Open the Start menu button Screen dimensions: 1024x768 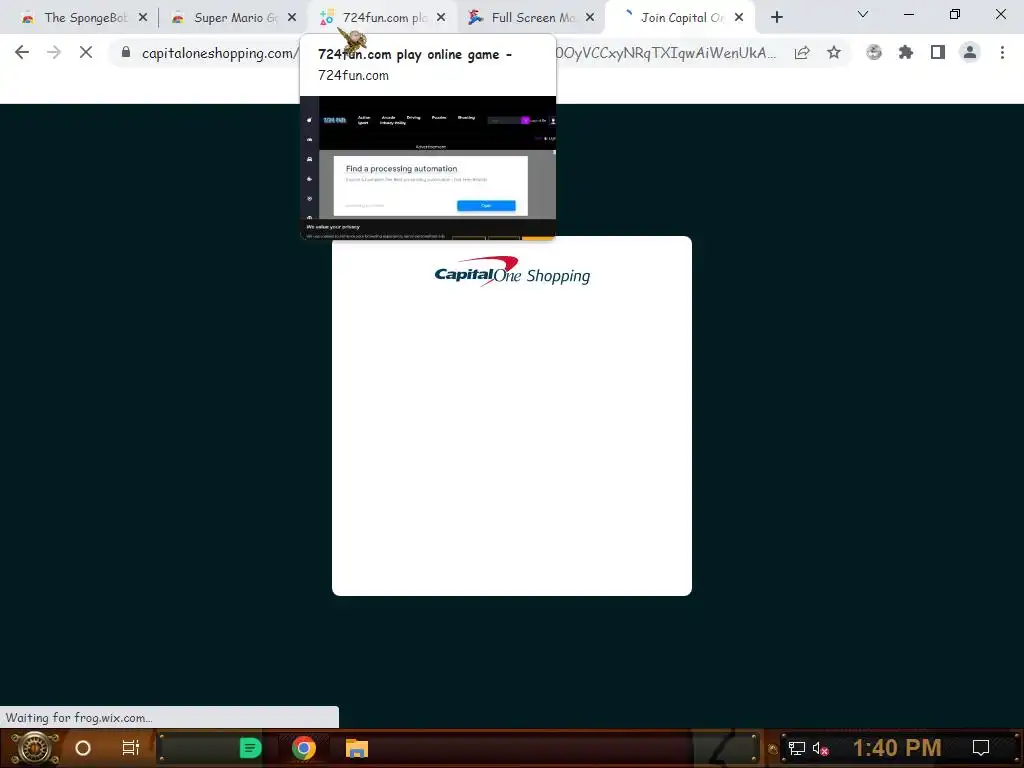[x=34, y=748]
